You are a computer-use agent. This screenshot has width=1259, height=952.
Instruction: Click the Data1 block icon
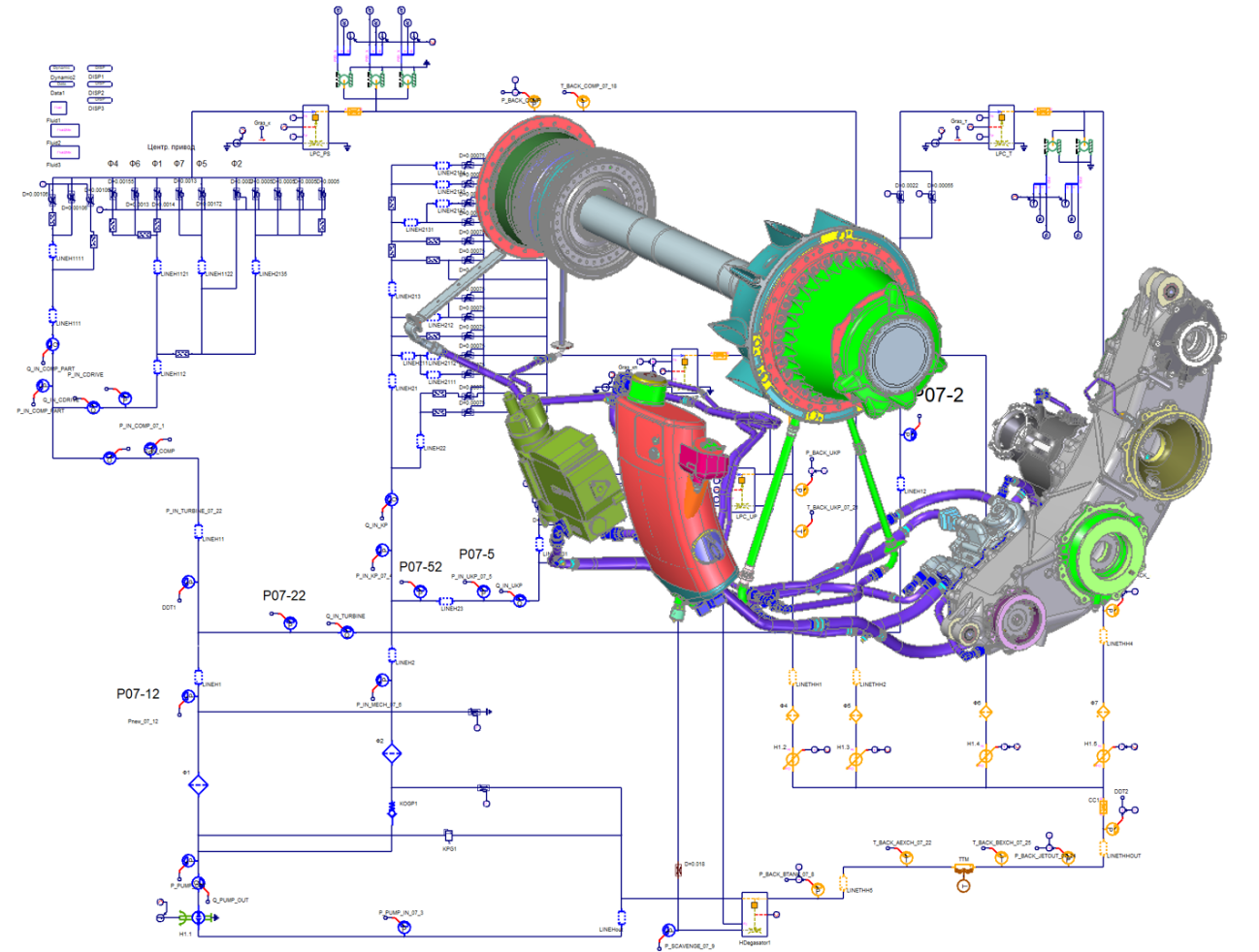[62, 85]
